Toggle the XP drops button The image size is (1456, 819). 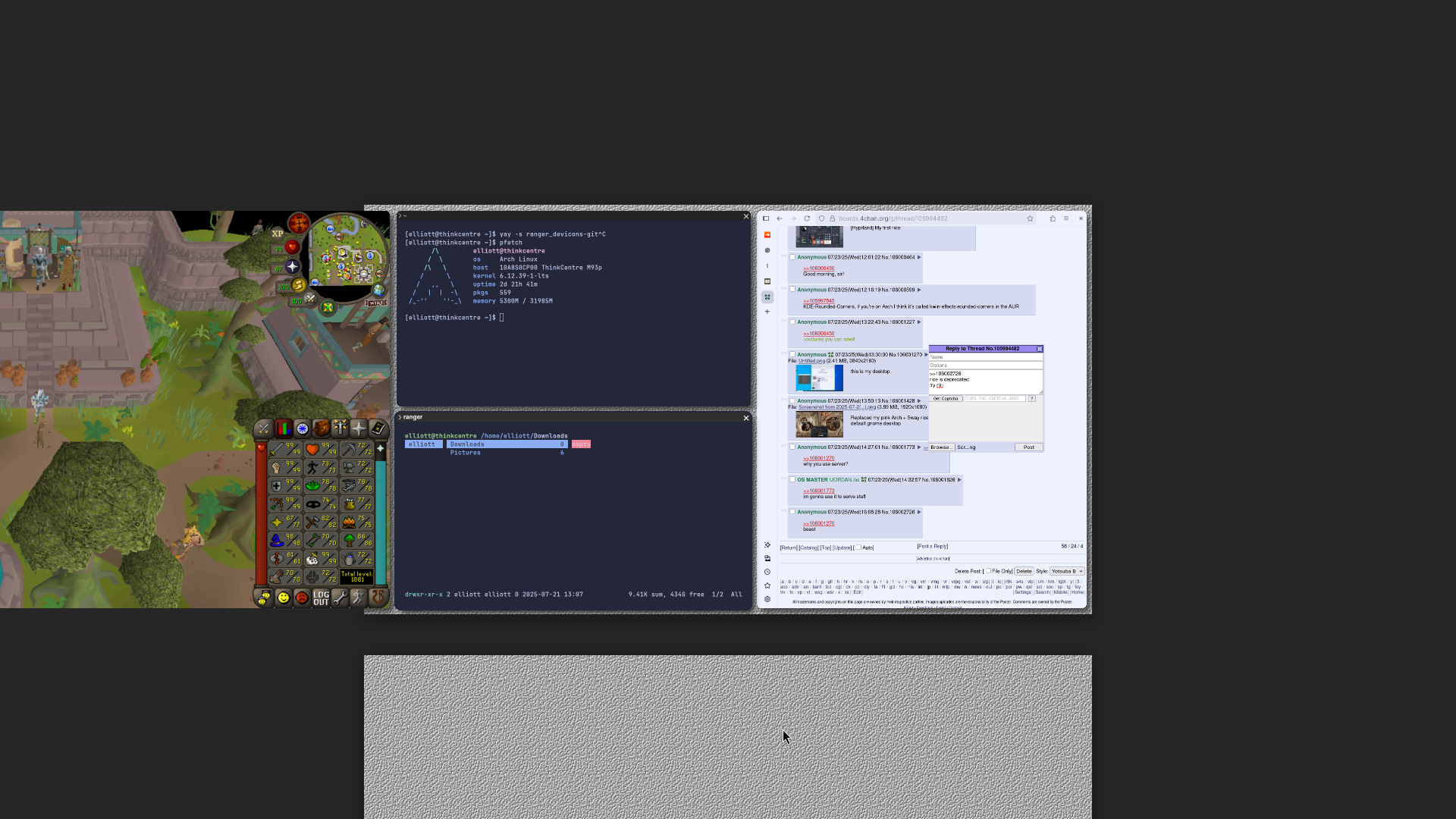pos(278,234)
